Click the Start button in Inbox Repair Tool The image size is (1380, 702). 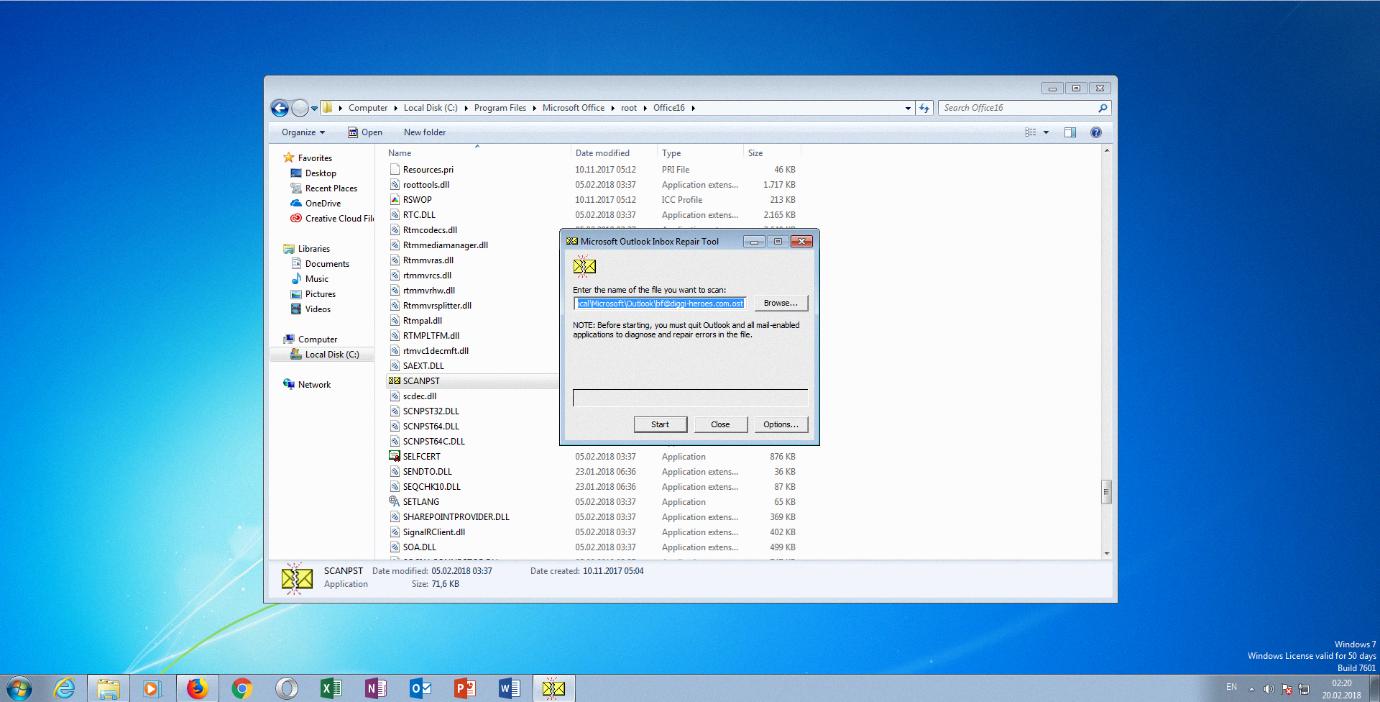click(660, 424)
